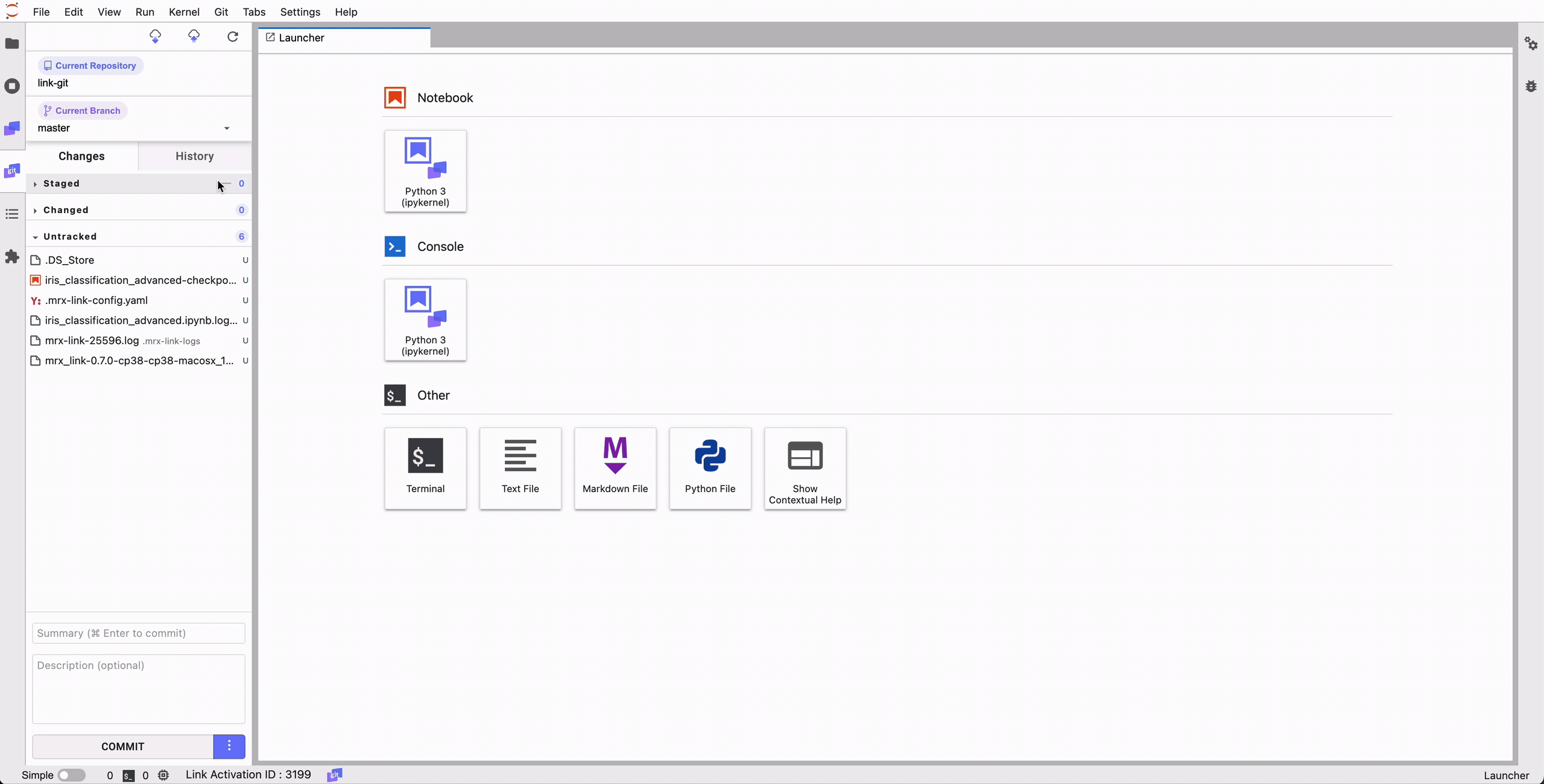
Task: Open the Tabs menu
Action: (x=254, y=12)
